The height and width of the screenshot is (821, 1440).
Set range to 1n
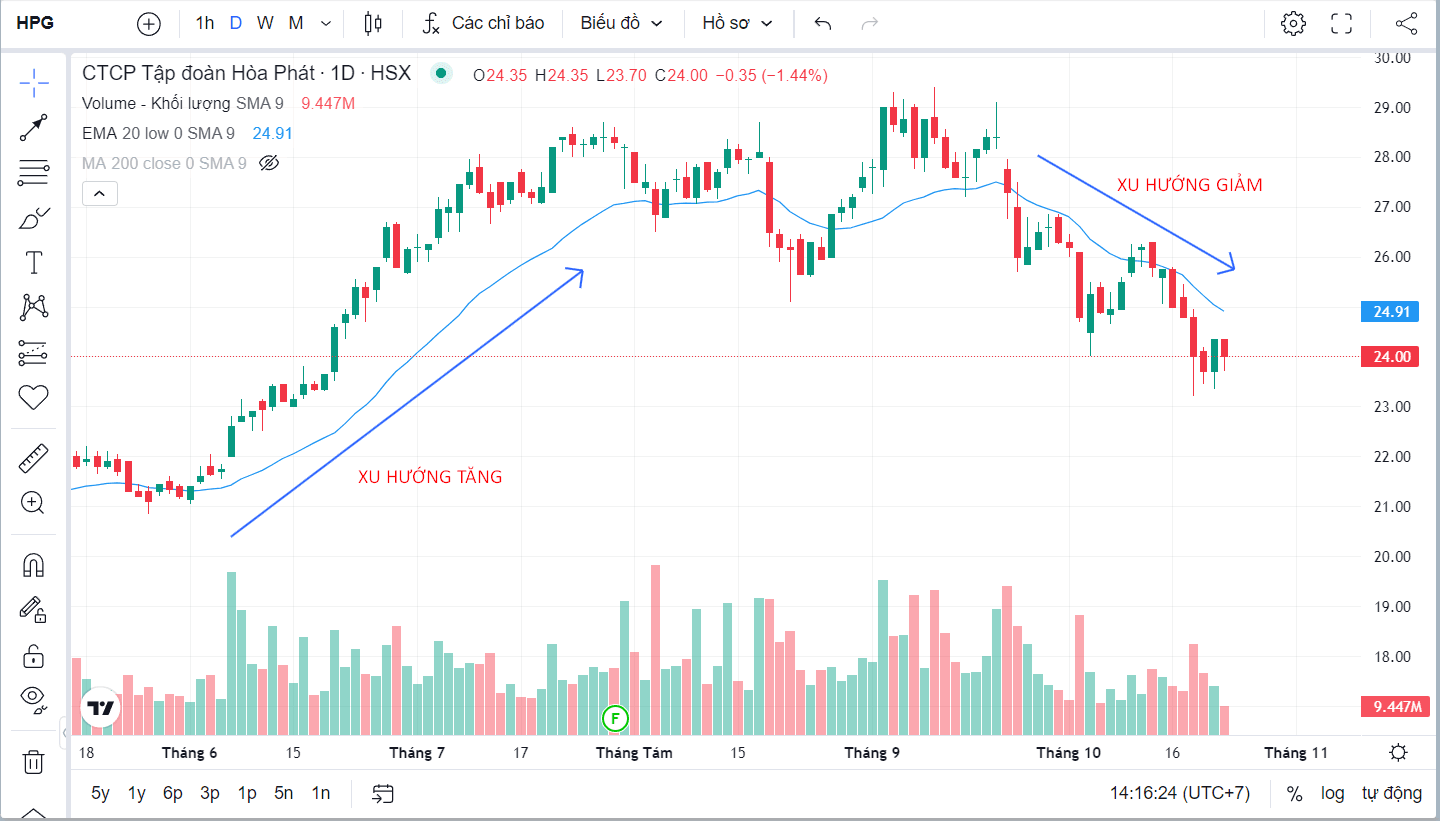coord(321,794)
